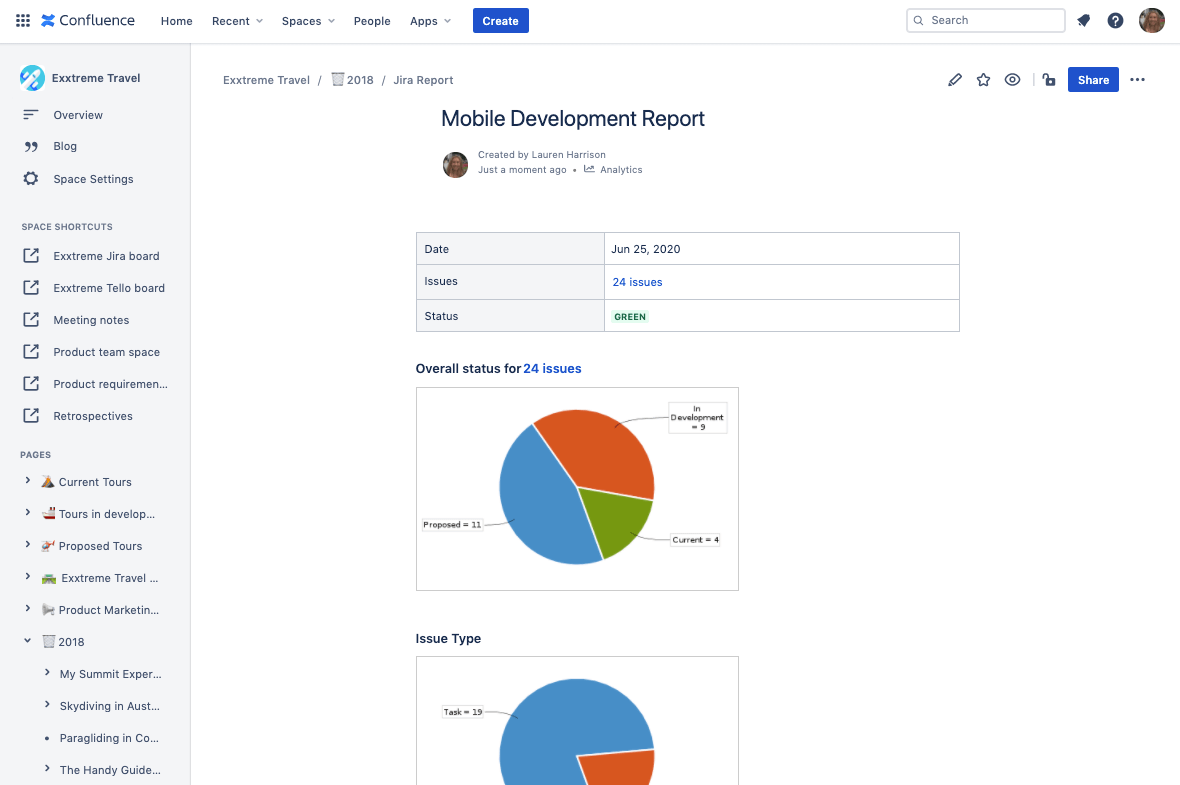Open the help question mark menu

point(1115,20)
